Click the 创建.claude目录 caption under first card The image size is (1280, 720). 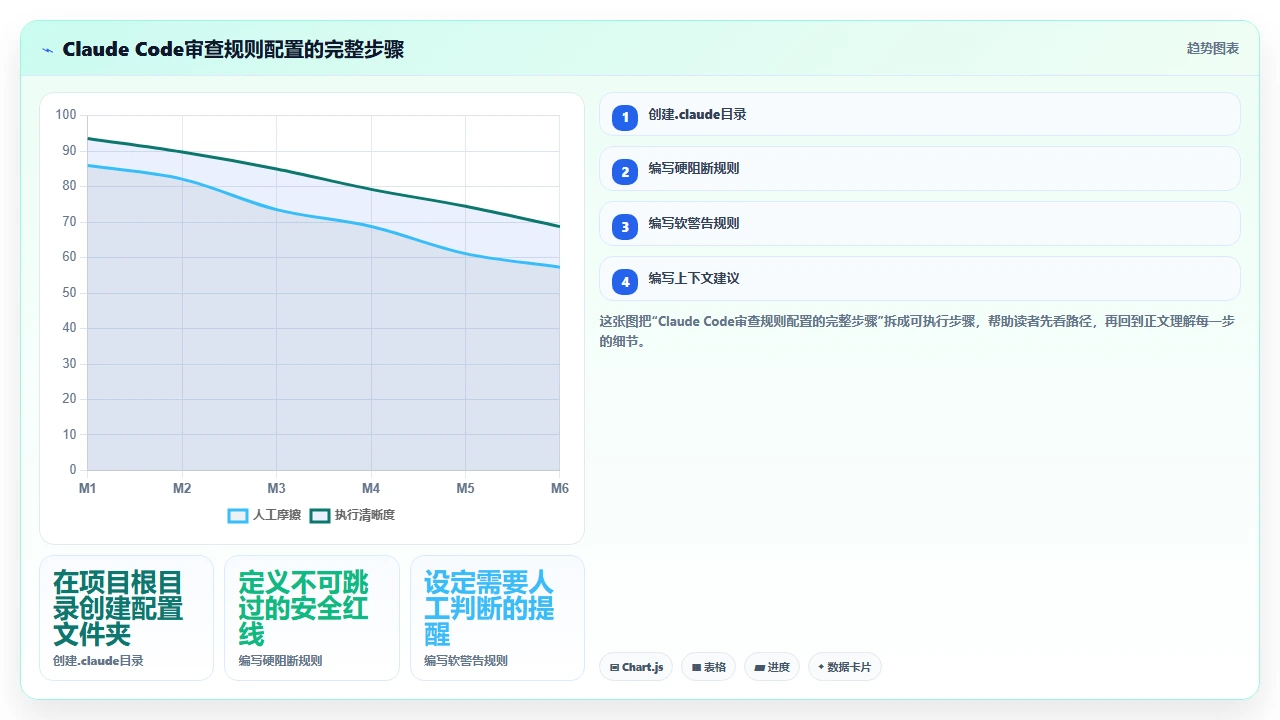coord(98,661)
